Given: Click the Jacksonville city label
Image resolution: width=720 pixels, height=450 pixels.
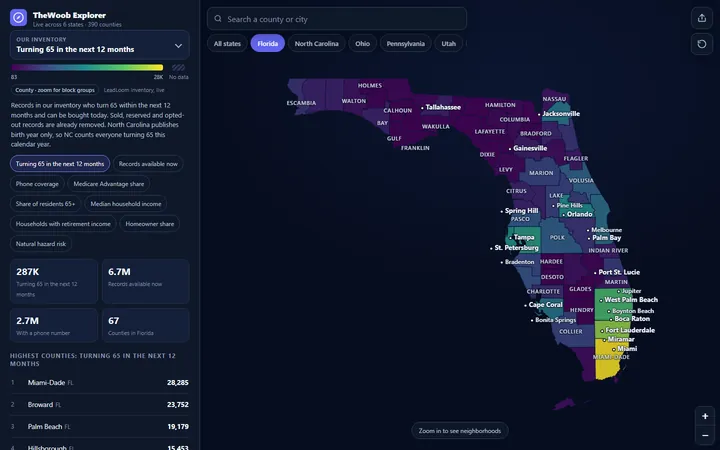Looking at the screenshot, I should point(561,114).
